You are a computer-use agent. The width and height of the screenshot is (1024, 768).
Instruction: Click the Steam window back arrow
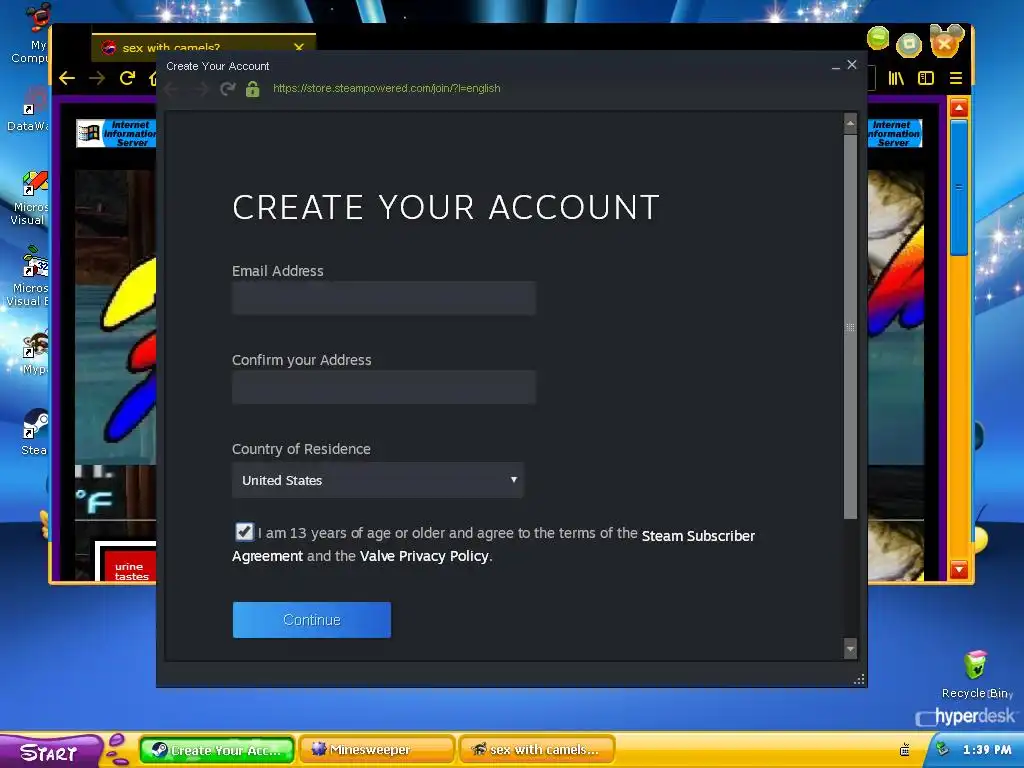click(172, 88)
